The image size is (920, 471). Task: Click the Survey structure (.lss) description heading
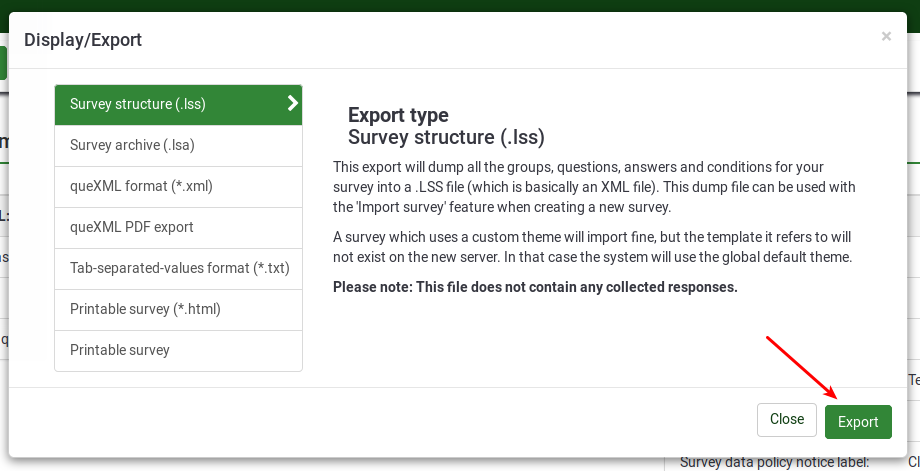(x=445, y=137)
